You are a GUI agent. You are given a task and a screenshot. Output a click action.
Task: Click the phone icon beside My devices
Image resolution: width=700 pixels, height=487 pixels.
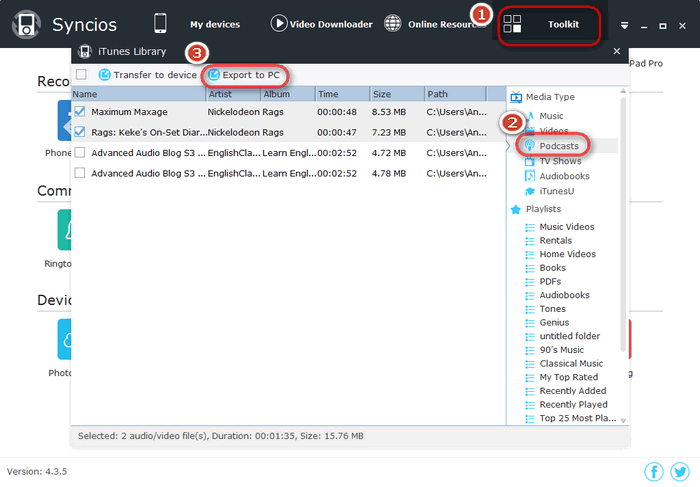[x=160, y=23]
